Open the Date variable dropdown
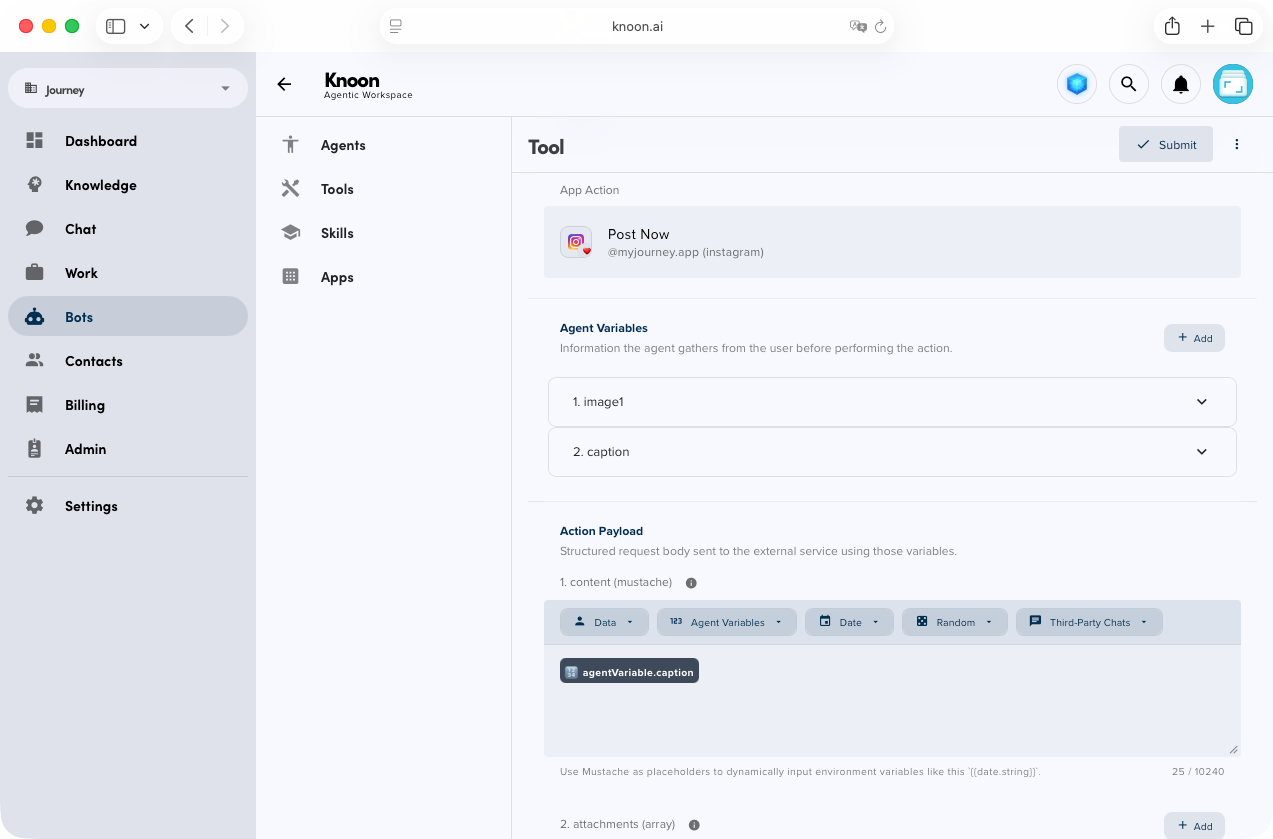 pos(849,621)
